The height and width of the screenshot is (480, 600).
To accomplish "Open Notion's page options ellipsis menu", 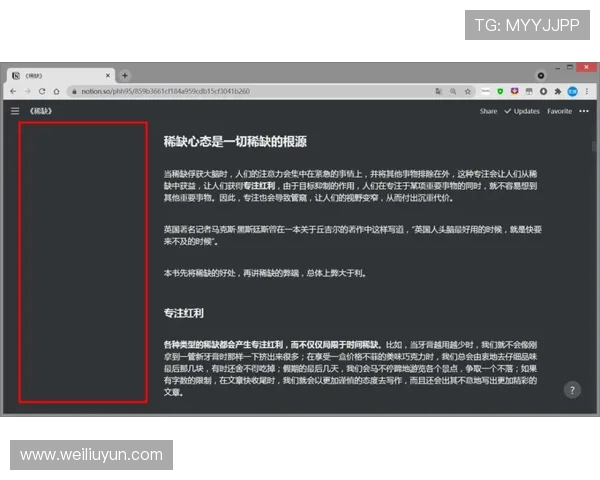I will point(584,111).
